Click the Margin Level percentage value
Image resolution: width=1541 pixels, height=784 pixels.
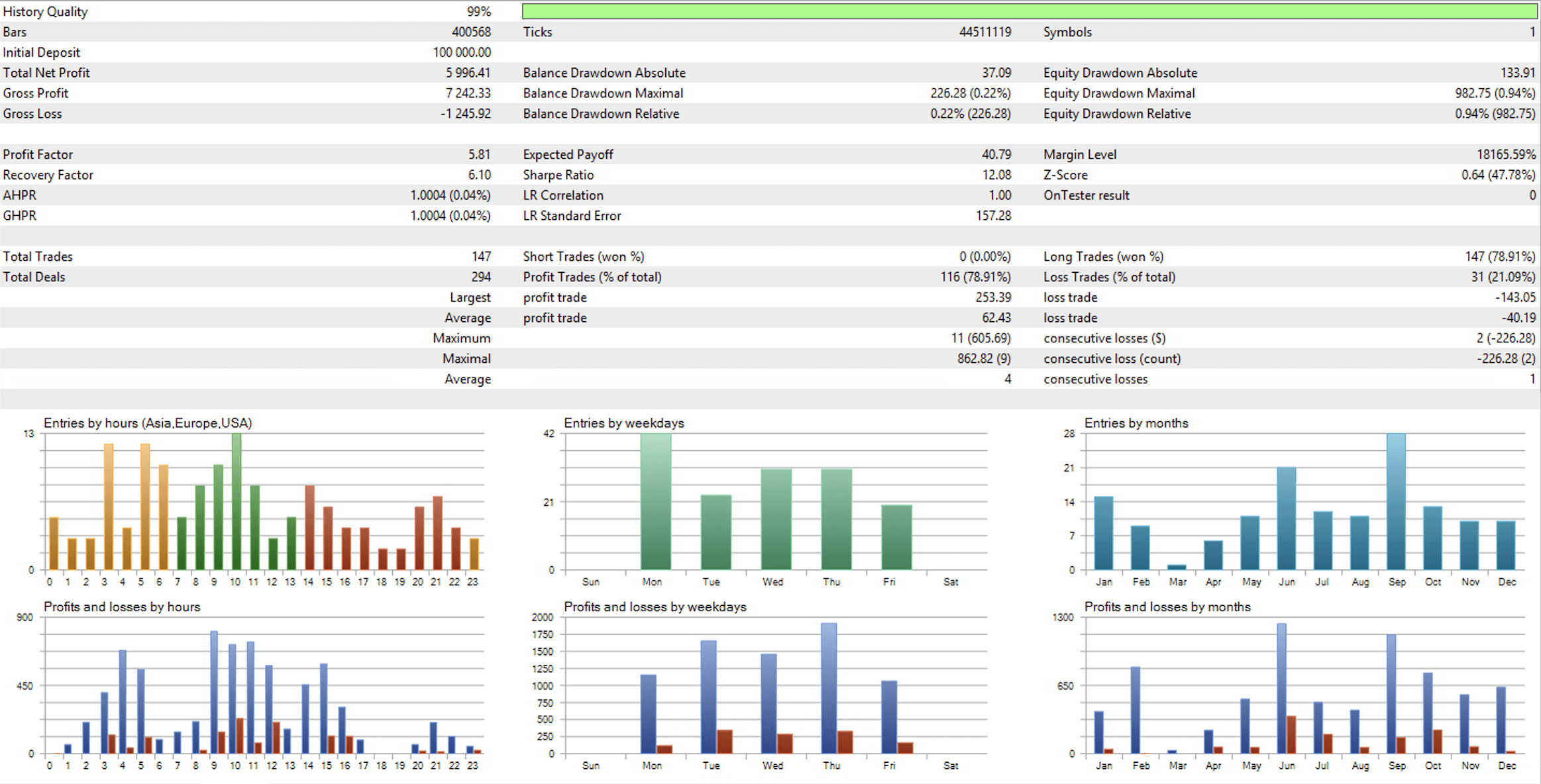click(1505, 154)
